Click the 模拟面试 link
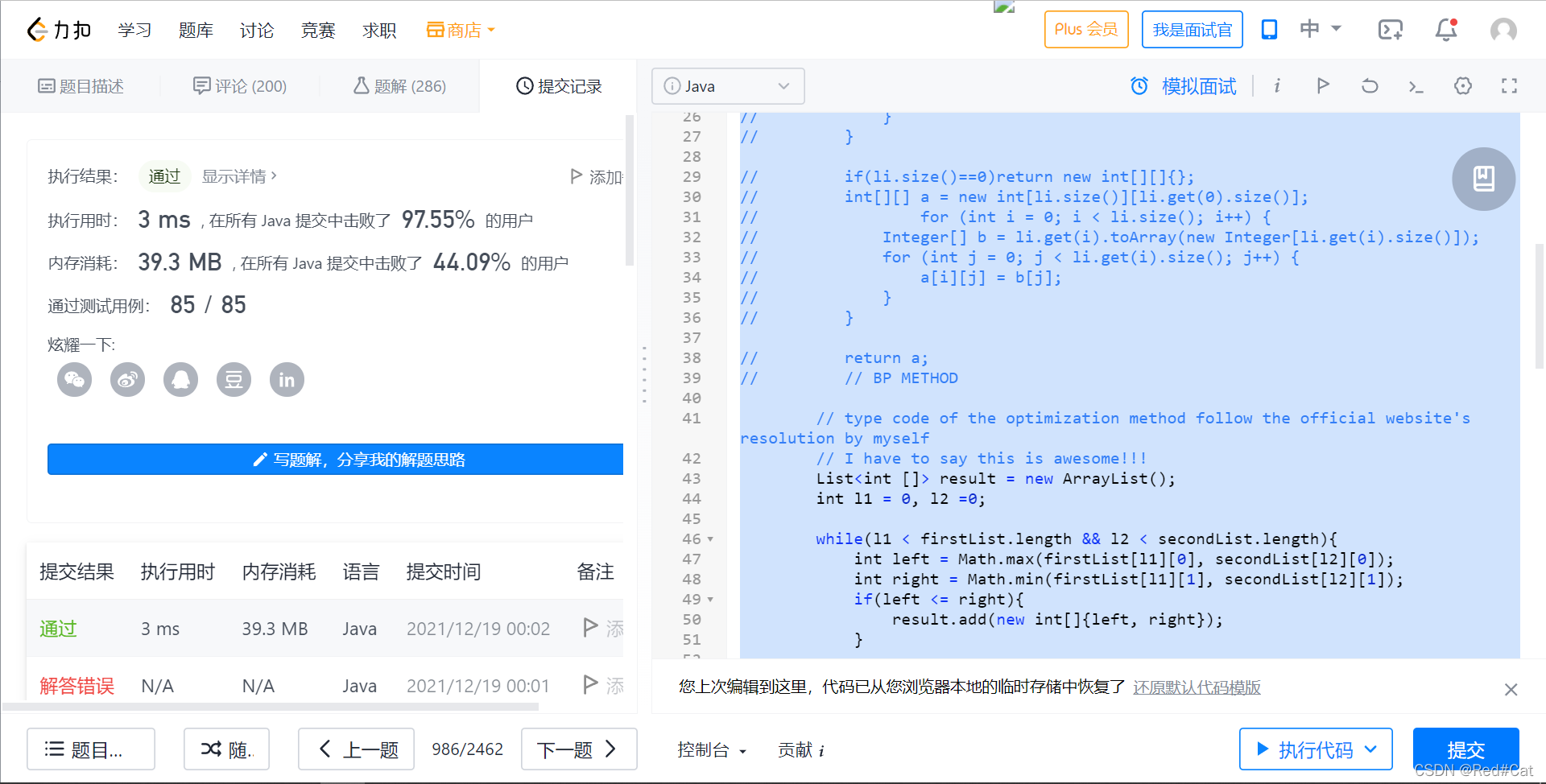Image resolution: width=1546 pixels, height=784 pixels. [x=1199, y=86]
